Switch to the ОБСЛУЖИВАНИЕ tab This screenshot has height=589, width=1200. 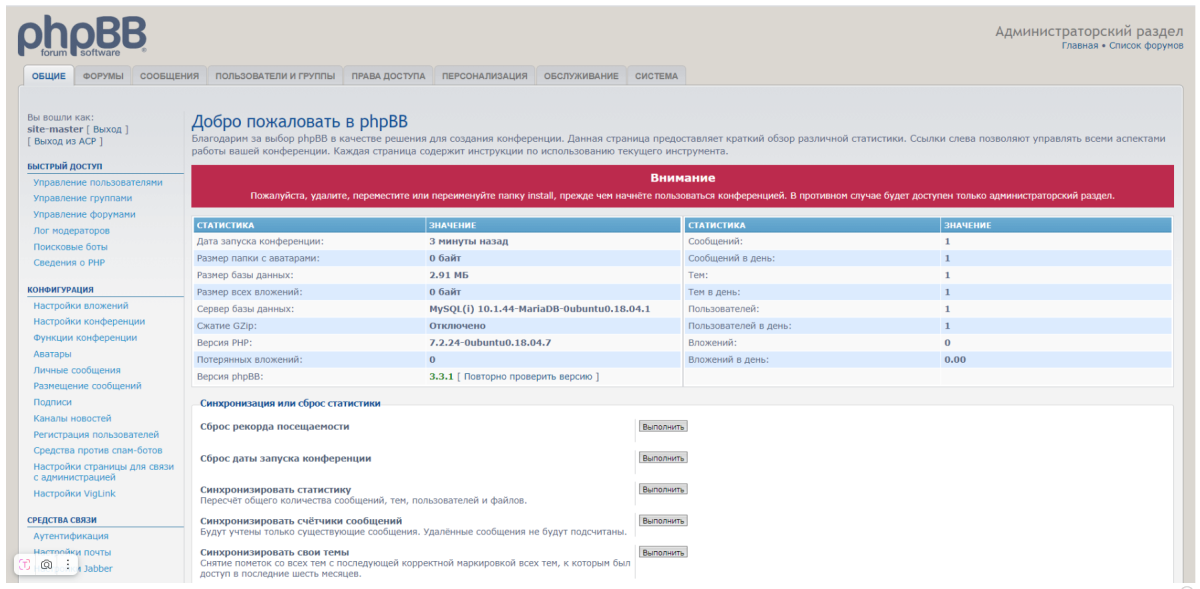tap(581, 76)
